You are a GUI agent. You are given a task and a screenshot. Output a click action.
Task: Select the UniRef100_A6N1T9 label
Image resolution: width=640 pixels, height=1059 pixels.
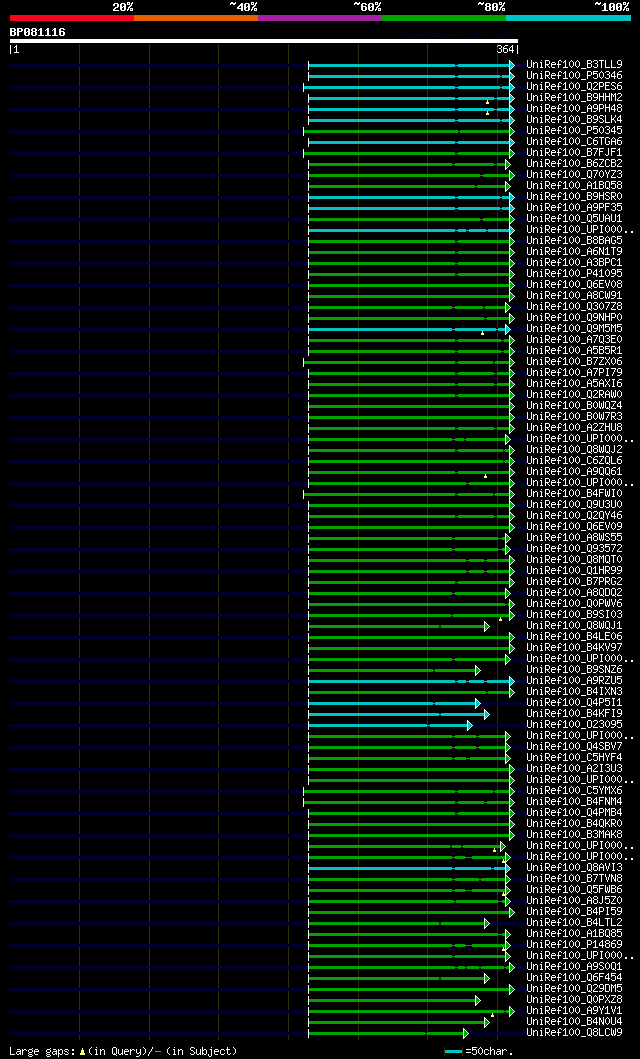(x=575, y=252)
